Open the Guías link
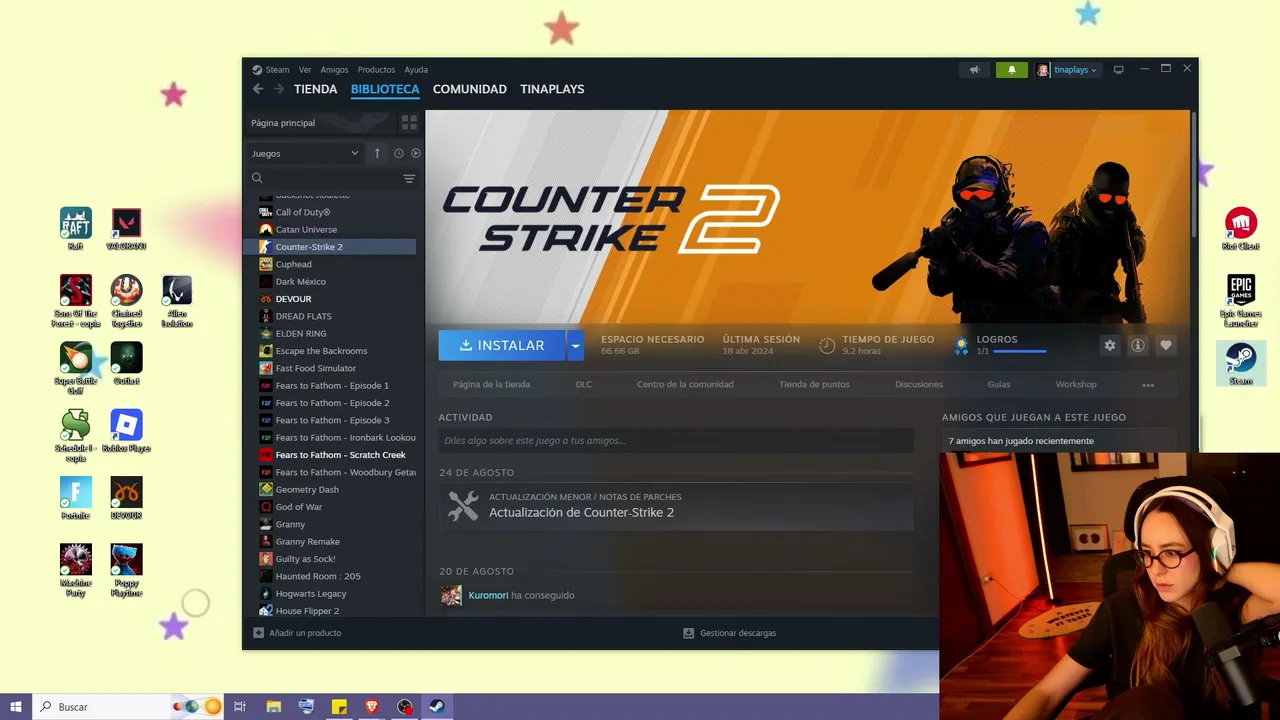This screenshot has width=1280, height=720. 999,384
